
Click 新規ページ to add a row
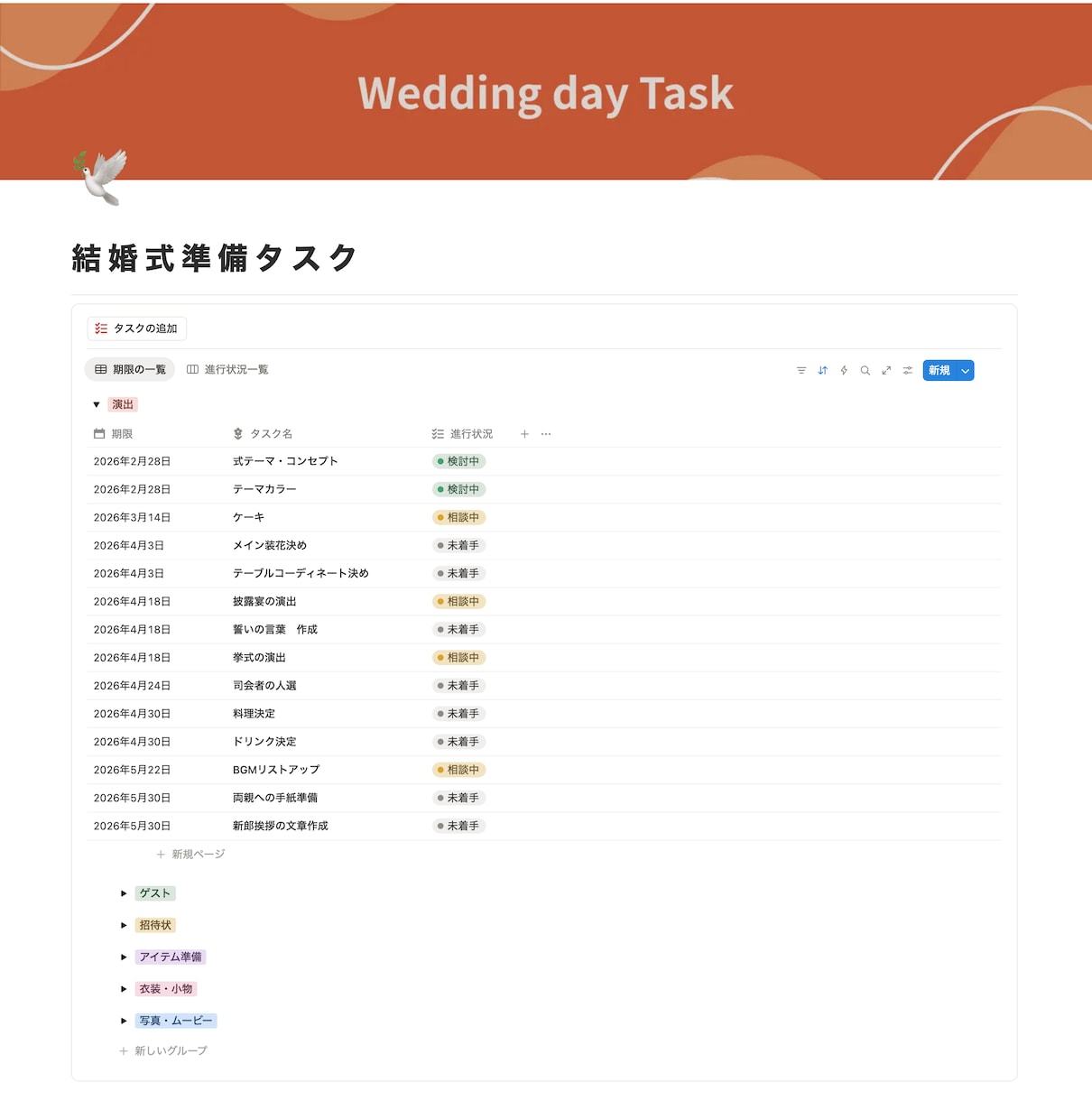[190, 854]
